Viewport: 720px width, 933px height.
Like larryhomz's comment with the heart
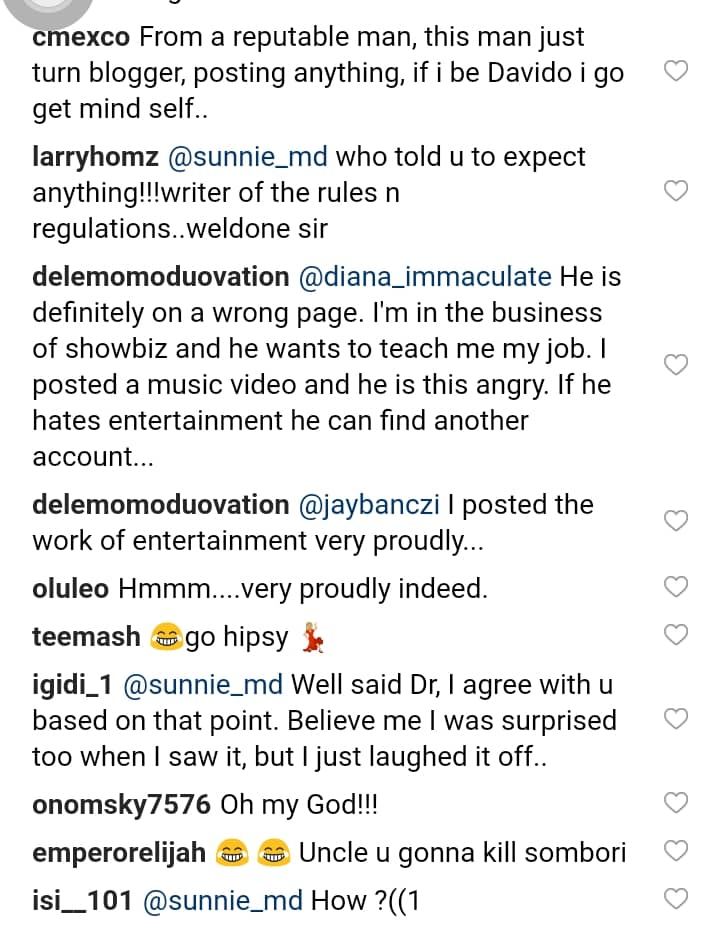coord(677,191)
